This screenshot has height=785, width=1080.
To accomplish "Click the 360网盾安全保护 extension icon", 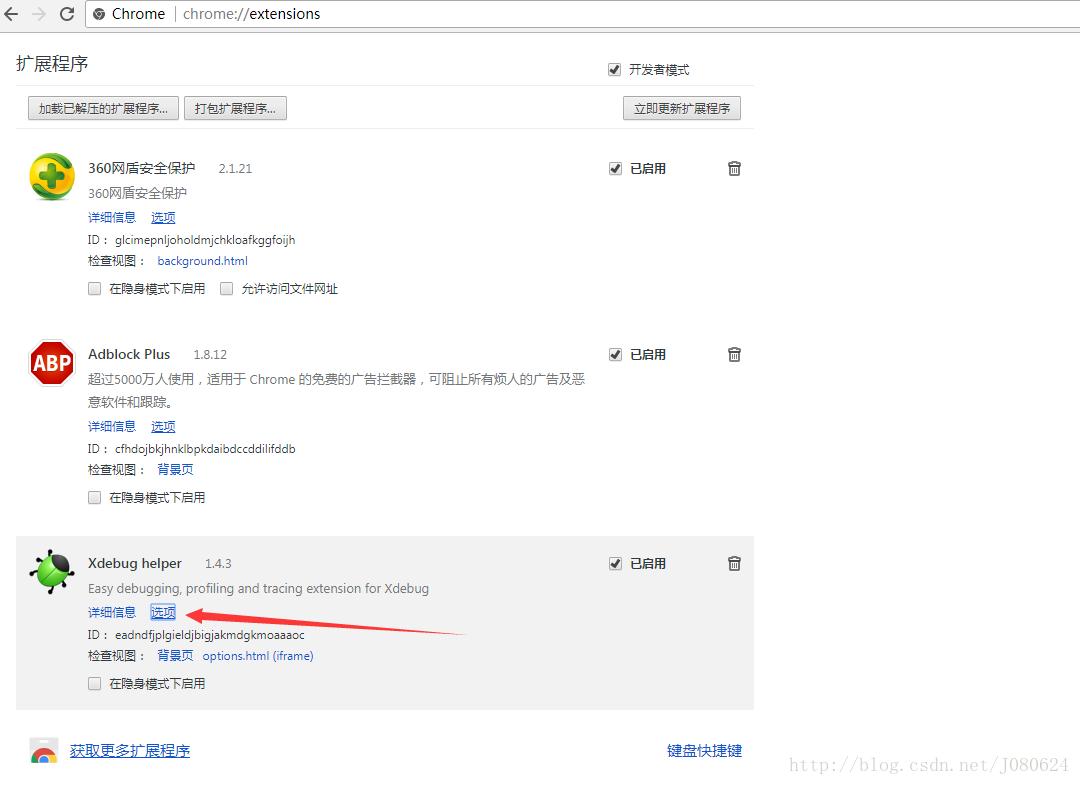I will (x=52, y=177).
